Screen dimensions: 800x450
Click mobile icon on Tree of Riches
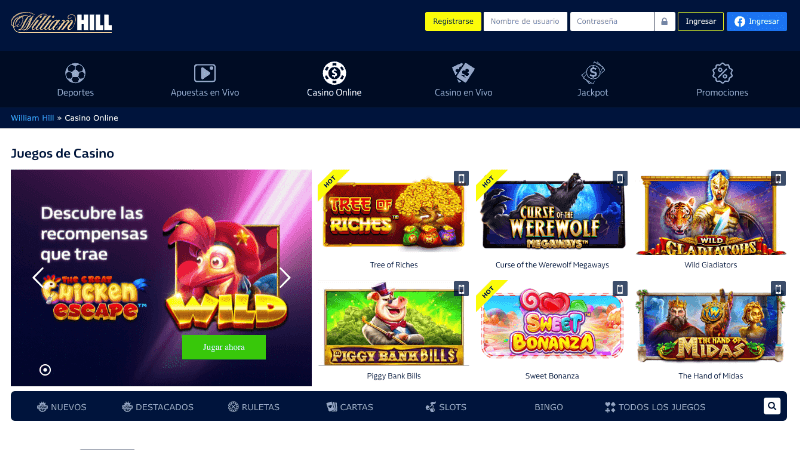point(461,179)
